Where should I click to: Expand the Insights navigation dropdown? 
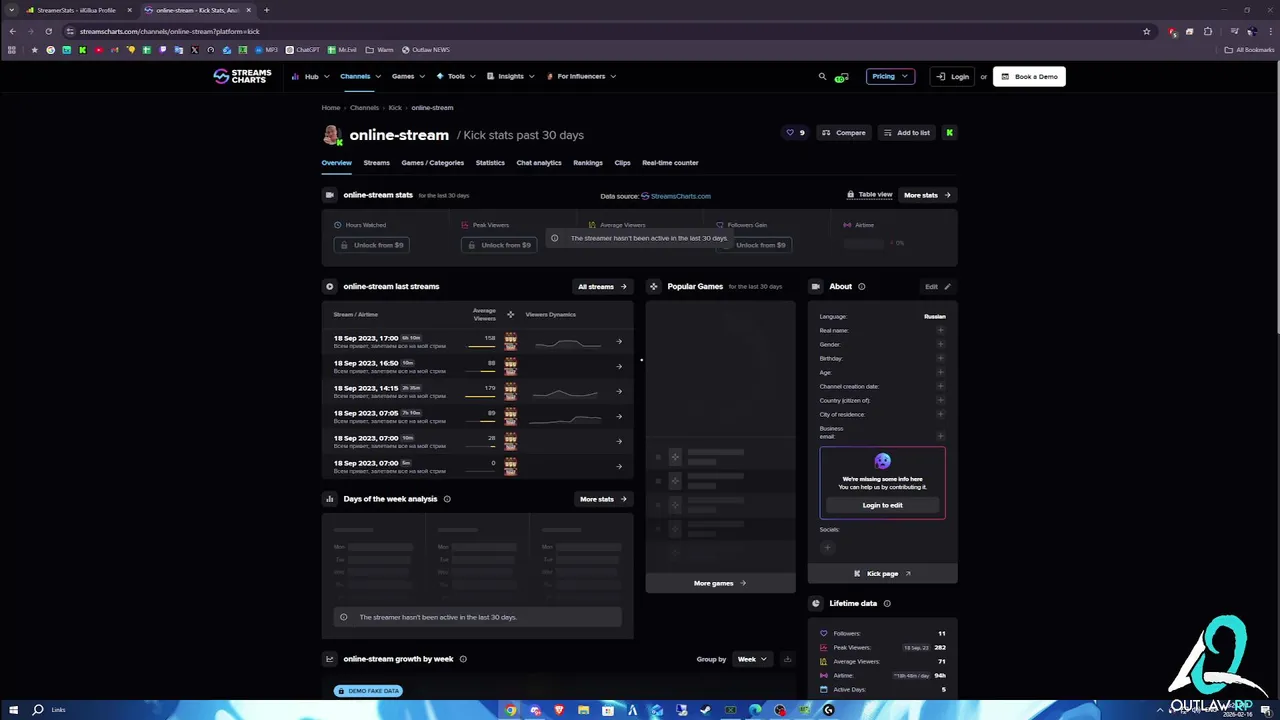510,76
